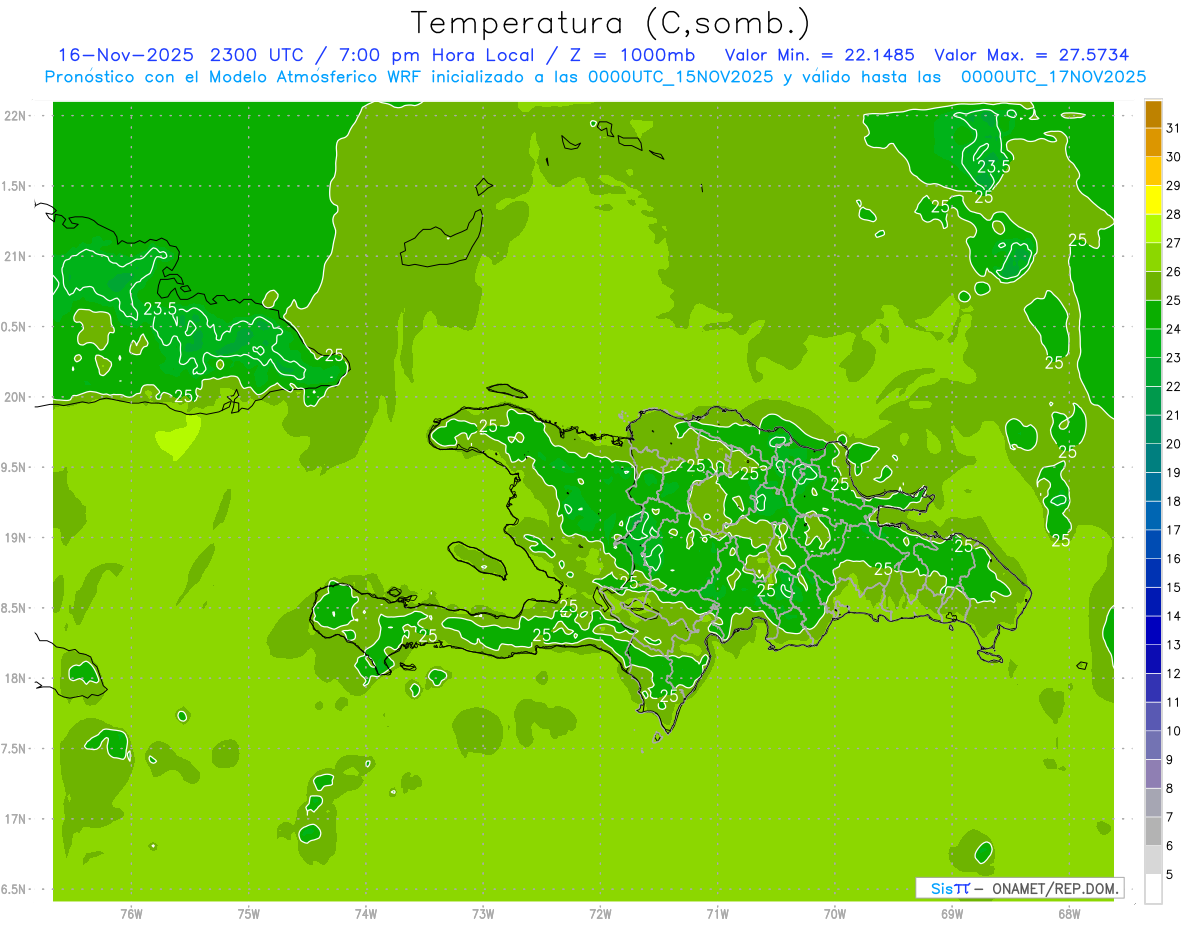Click the purple legend swatch between 8 and 9

tap(1153, 774)
